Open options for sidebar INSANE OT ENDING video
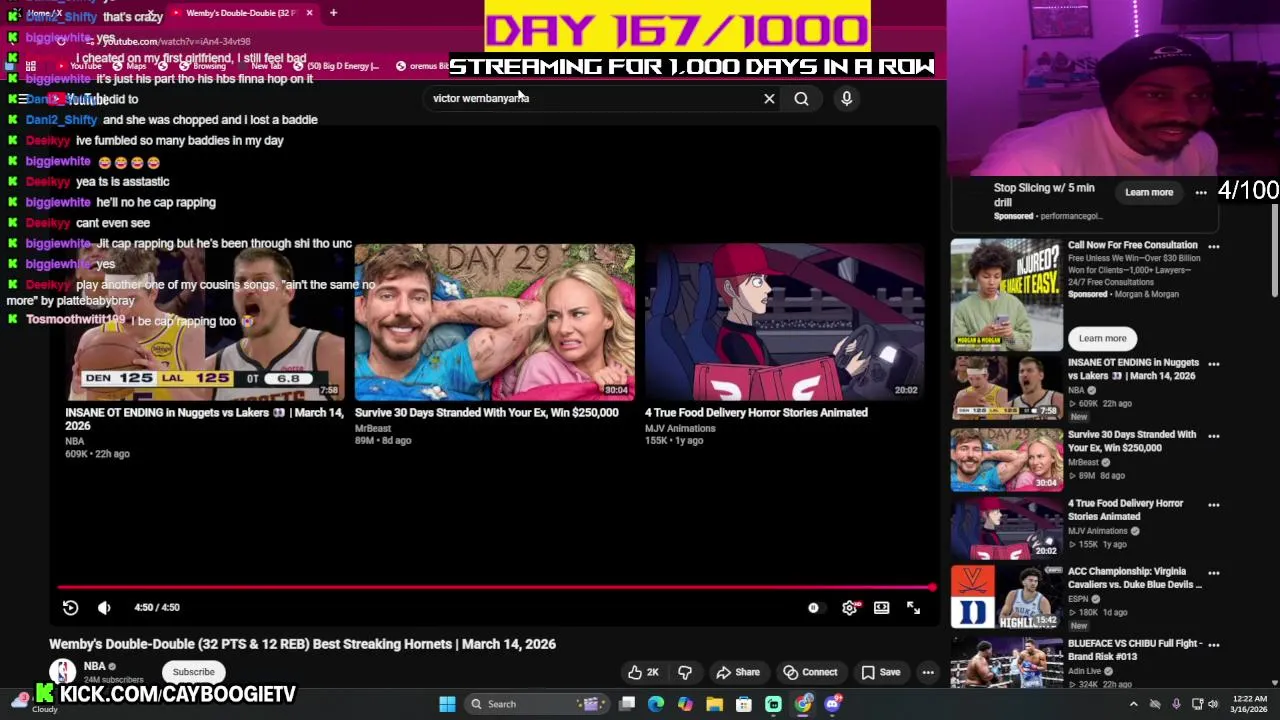1280x720 pixels. tap(1213, 364)
